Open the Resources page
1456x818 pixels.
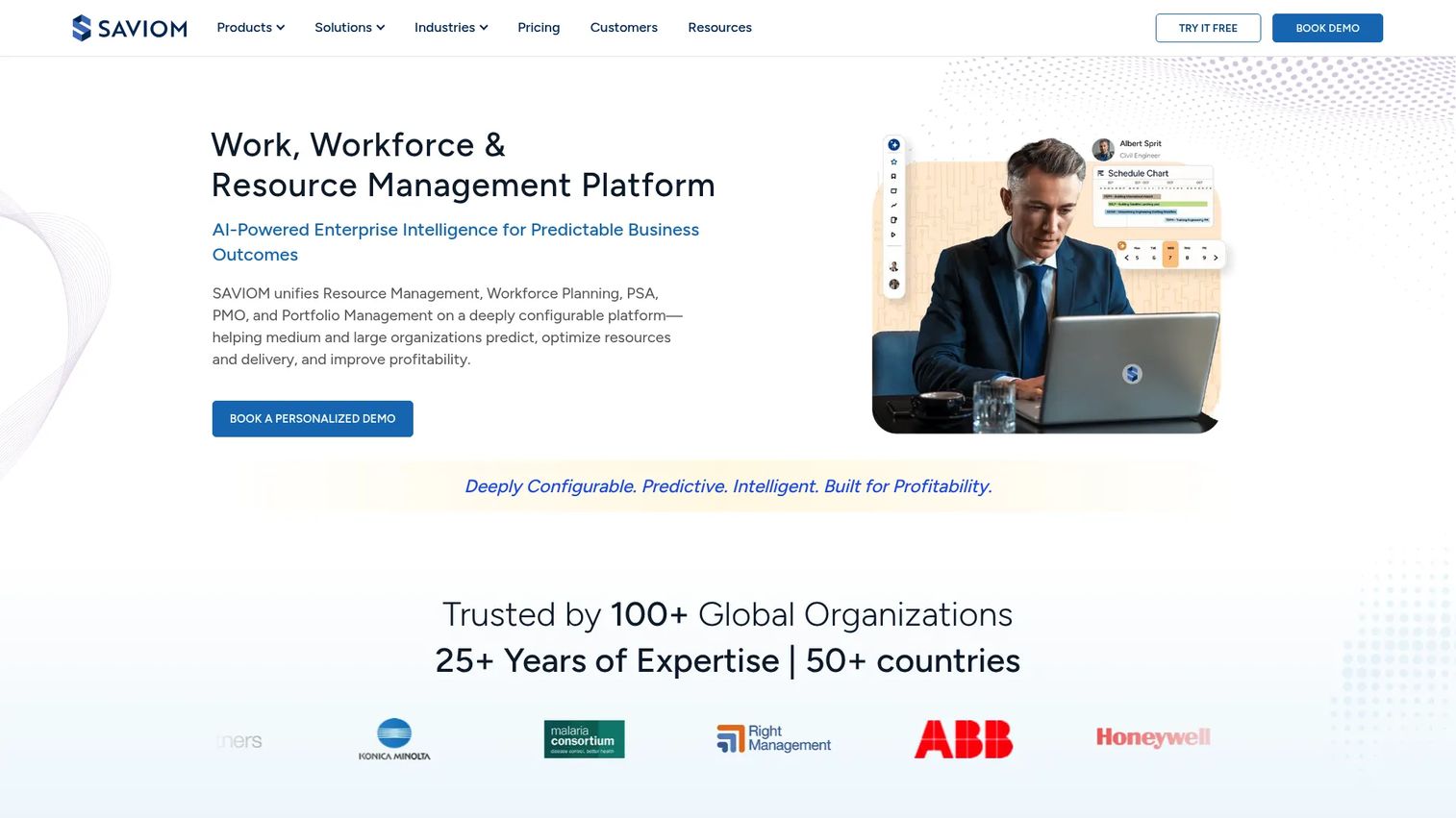point(719,28)
